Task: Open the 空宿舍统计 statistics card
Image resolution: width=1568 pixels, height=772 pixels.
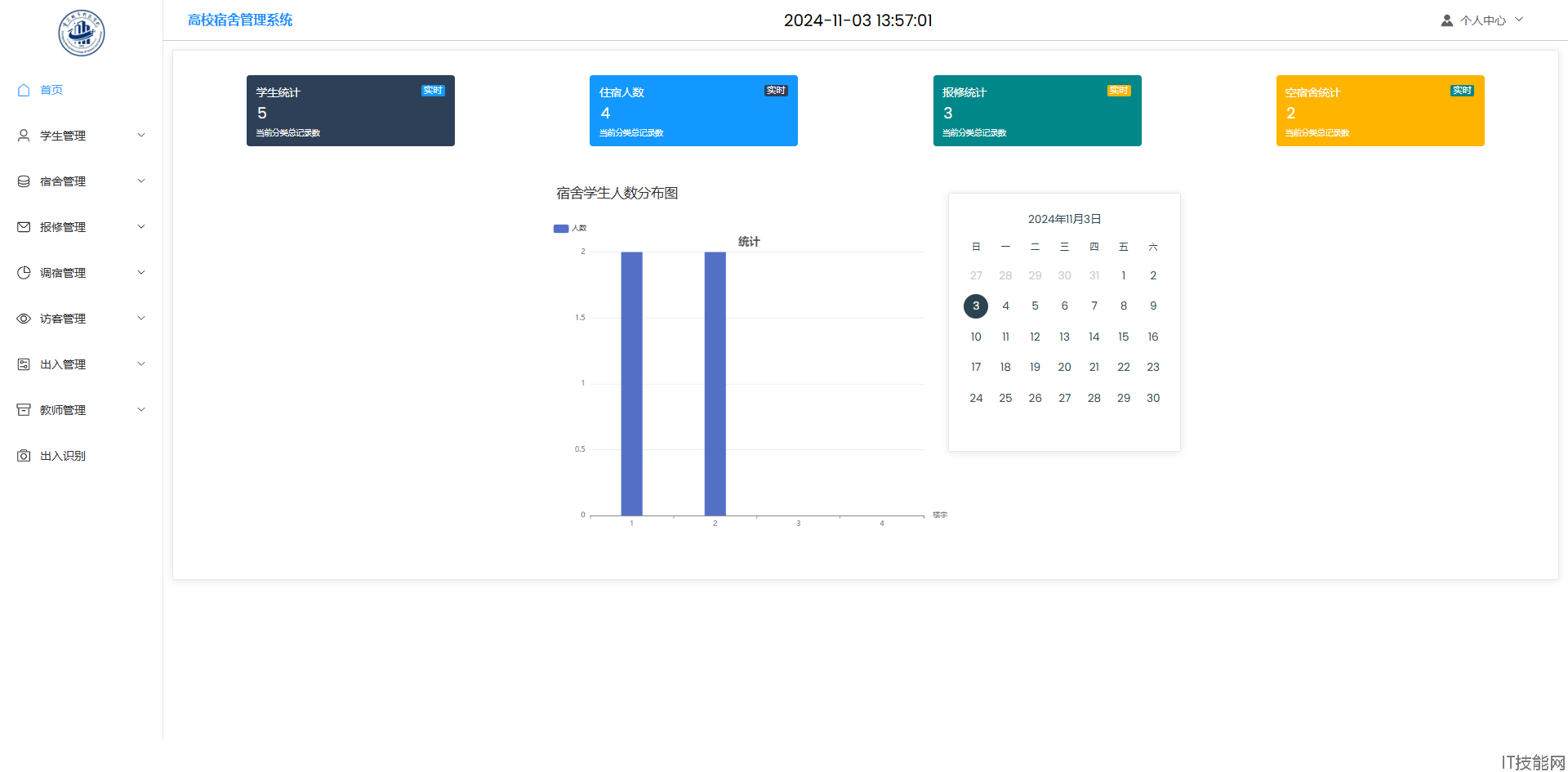Action: (x=1380, y=111)
